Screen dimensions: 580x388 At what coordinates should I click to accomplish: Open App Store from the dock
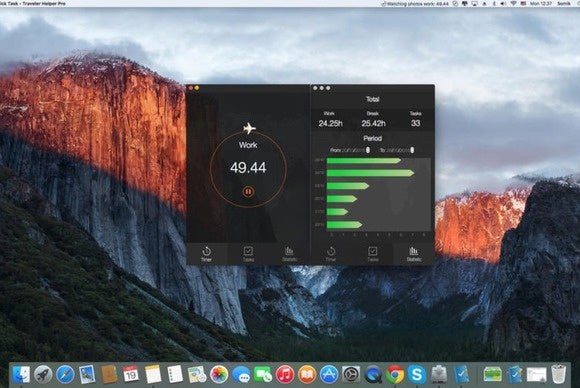point(328,374)
